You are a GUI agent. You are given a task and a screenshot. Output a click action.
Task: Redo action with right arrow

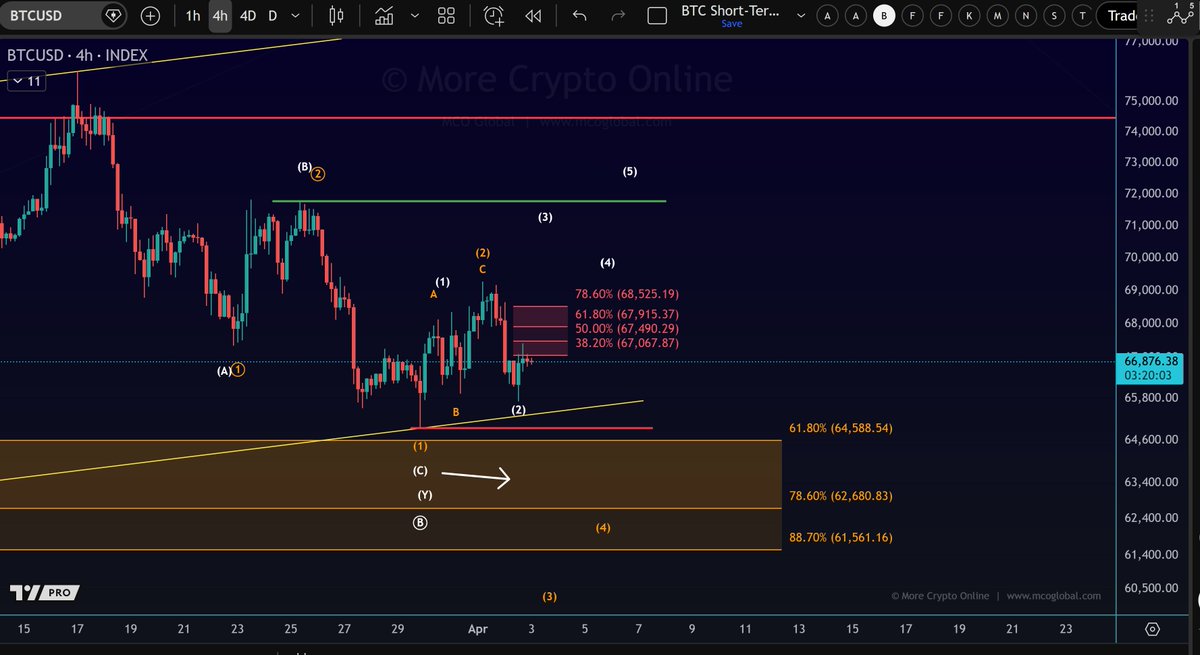[x=618, y=16]
